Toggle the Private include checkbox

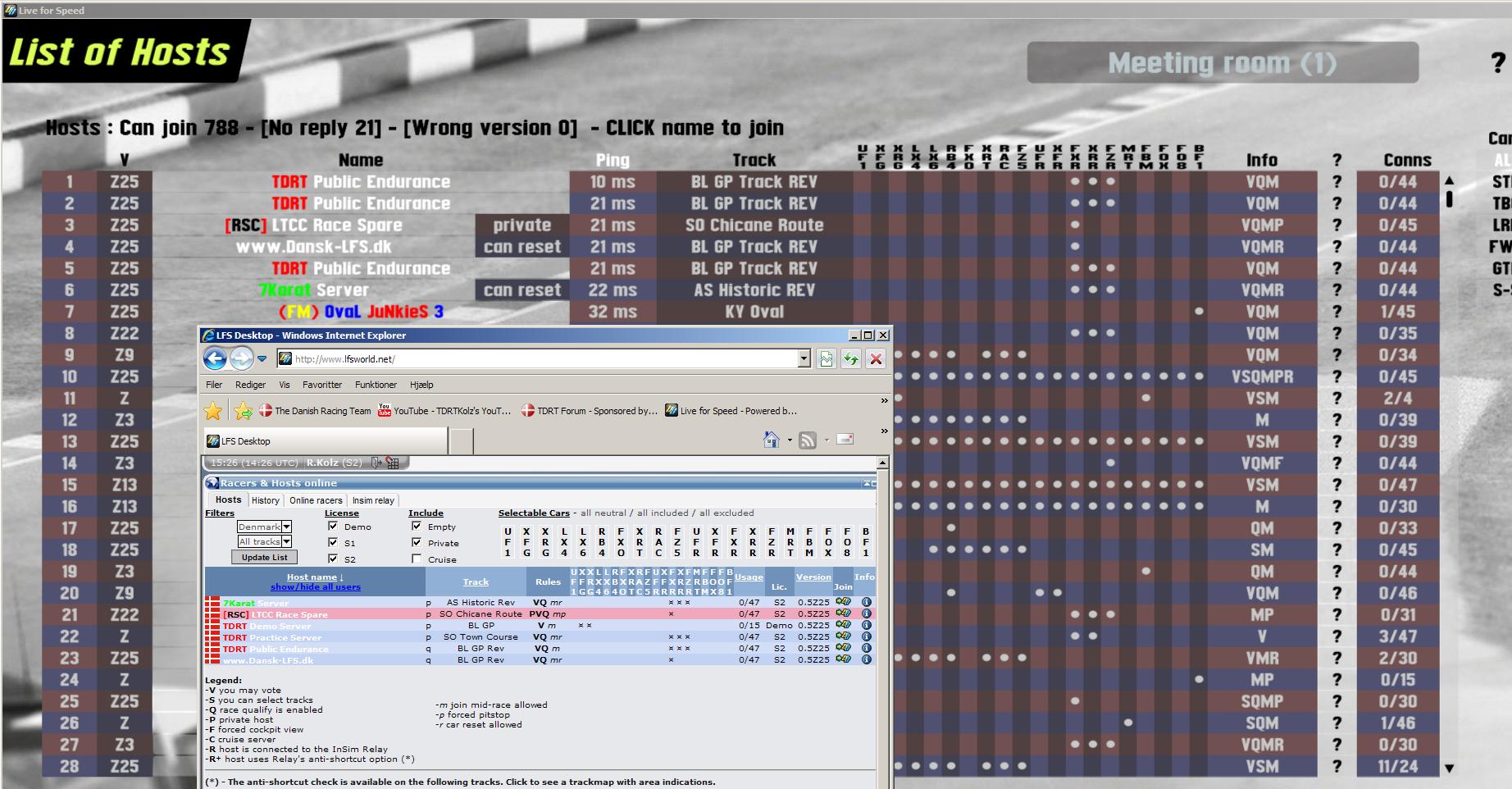[x=417, y=542]
